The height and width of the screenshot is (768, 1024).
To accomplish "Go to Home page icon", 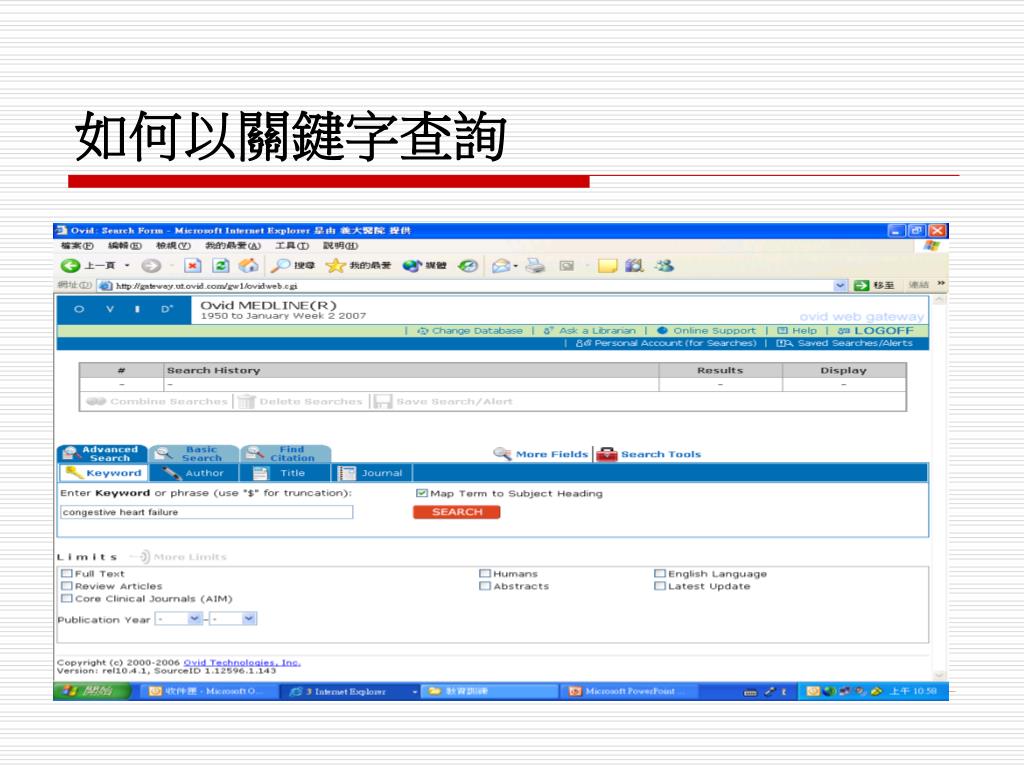I will [248, 265].
